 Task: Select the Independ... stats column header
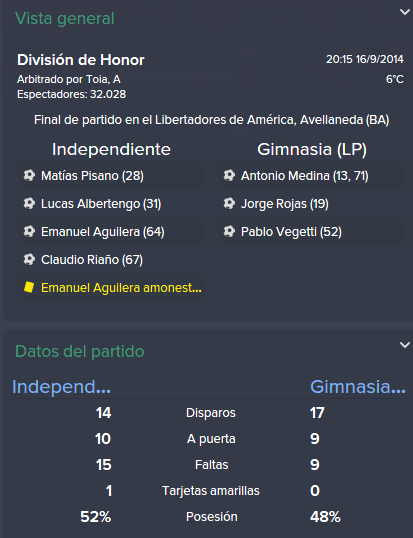pyautogui.click(x=61, y=387)
